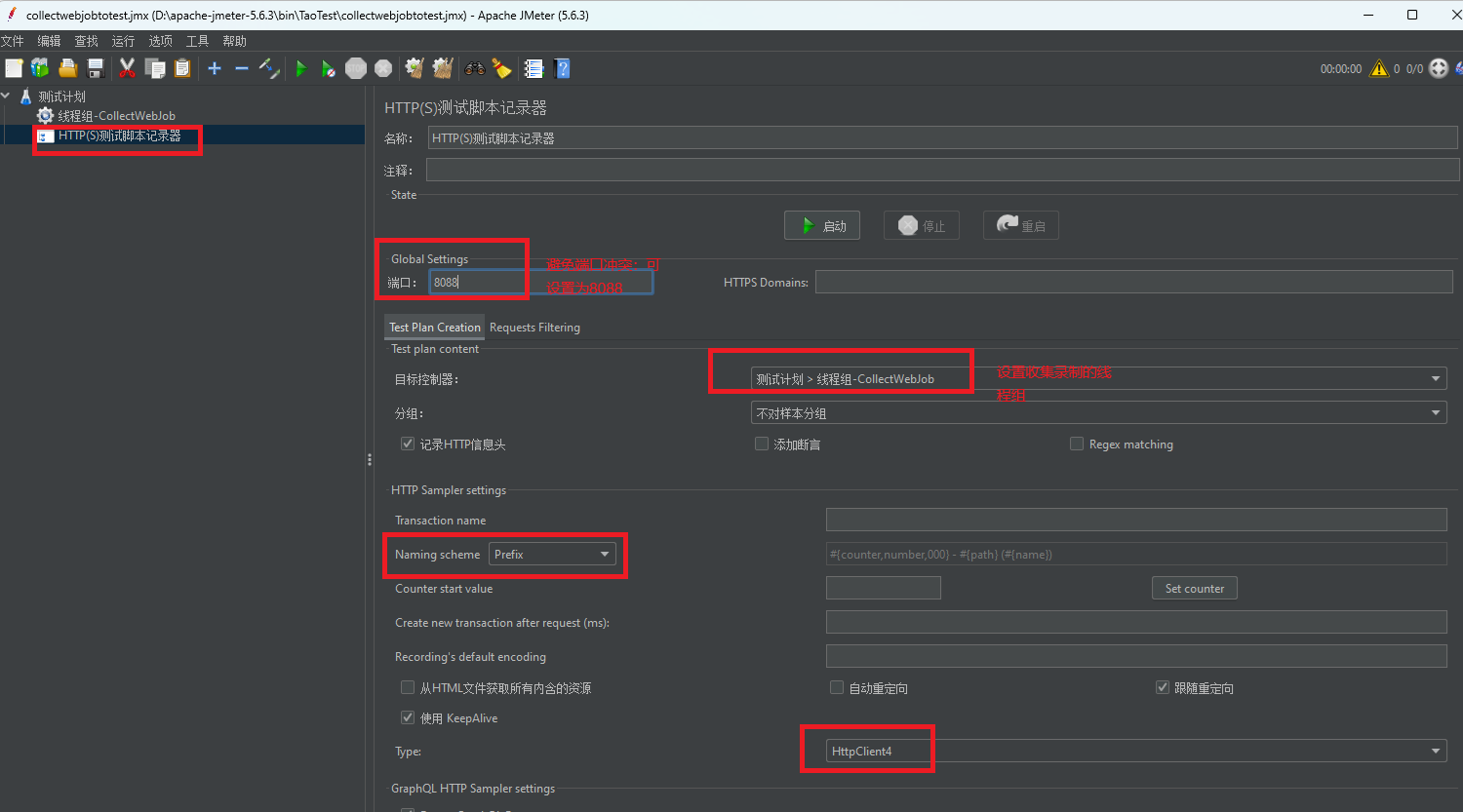1463x812 pixels.
Task: Open Search with binoculars icon
Action: click(x=475, y=68)
